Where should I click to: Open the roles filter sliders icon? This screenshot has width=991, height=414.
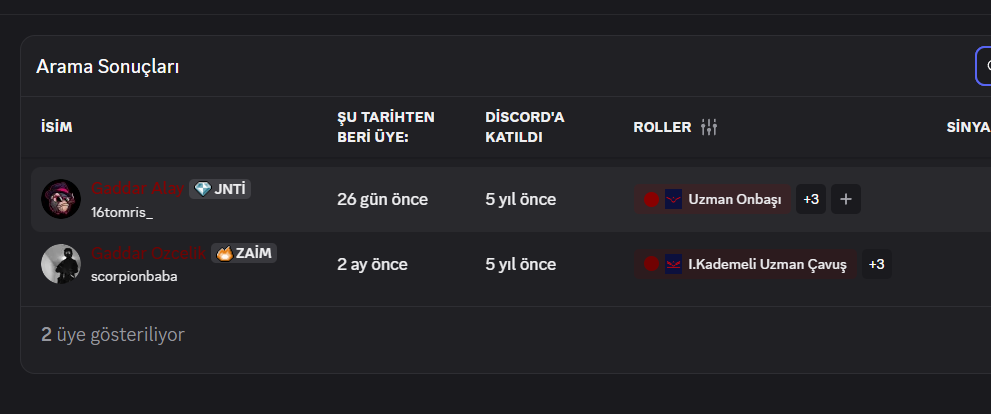[x=709, y=127]
